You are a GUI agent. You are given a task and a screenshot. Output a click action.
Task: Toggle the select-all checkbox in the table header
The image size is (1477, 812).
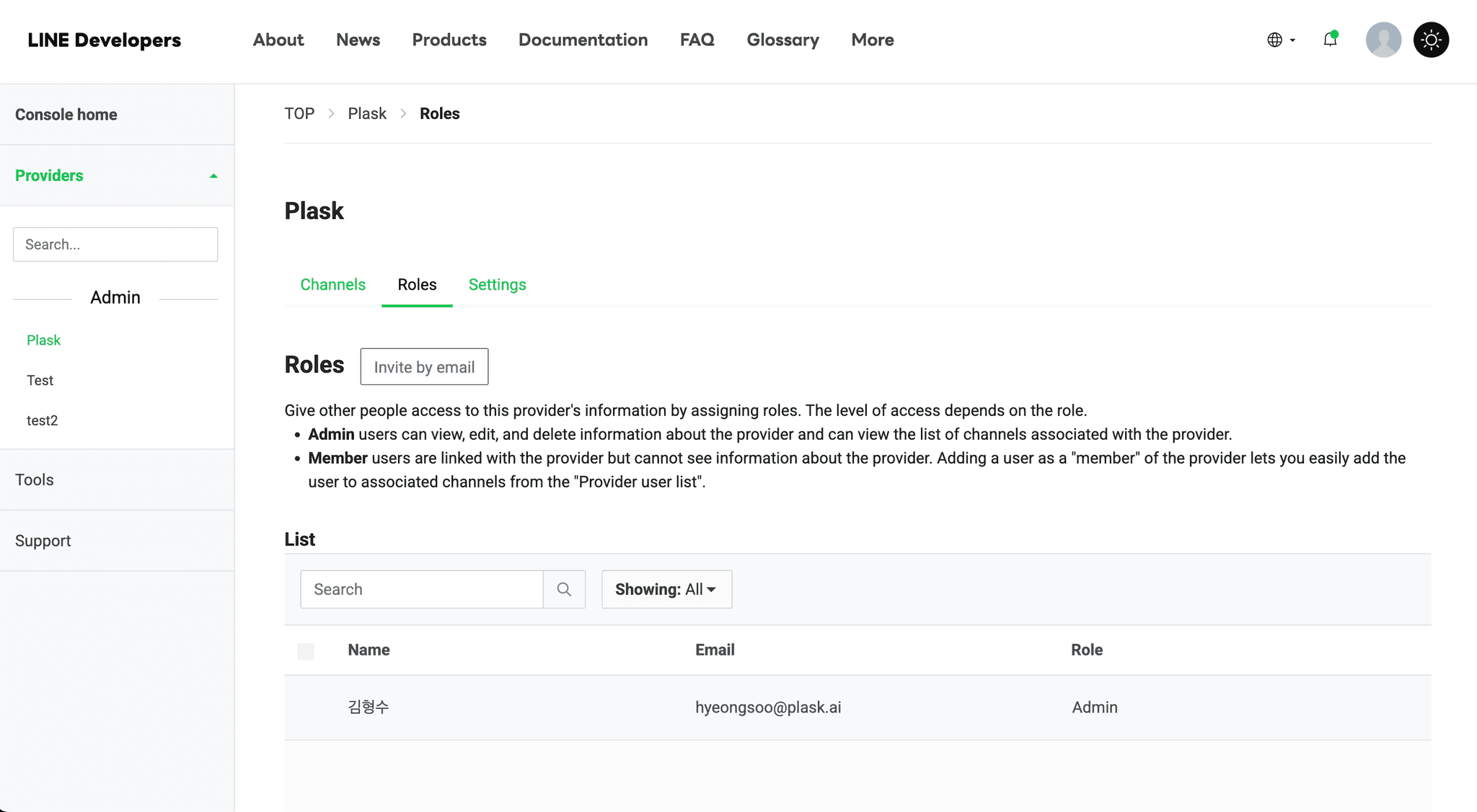pos(306,651)
